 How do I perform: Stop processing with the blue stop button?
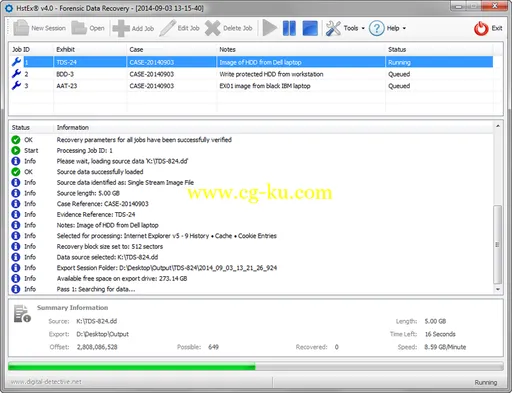click(310, 28)
